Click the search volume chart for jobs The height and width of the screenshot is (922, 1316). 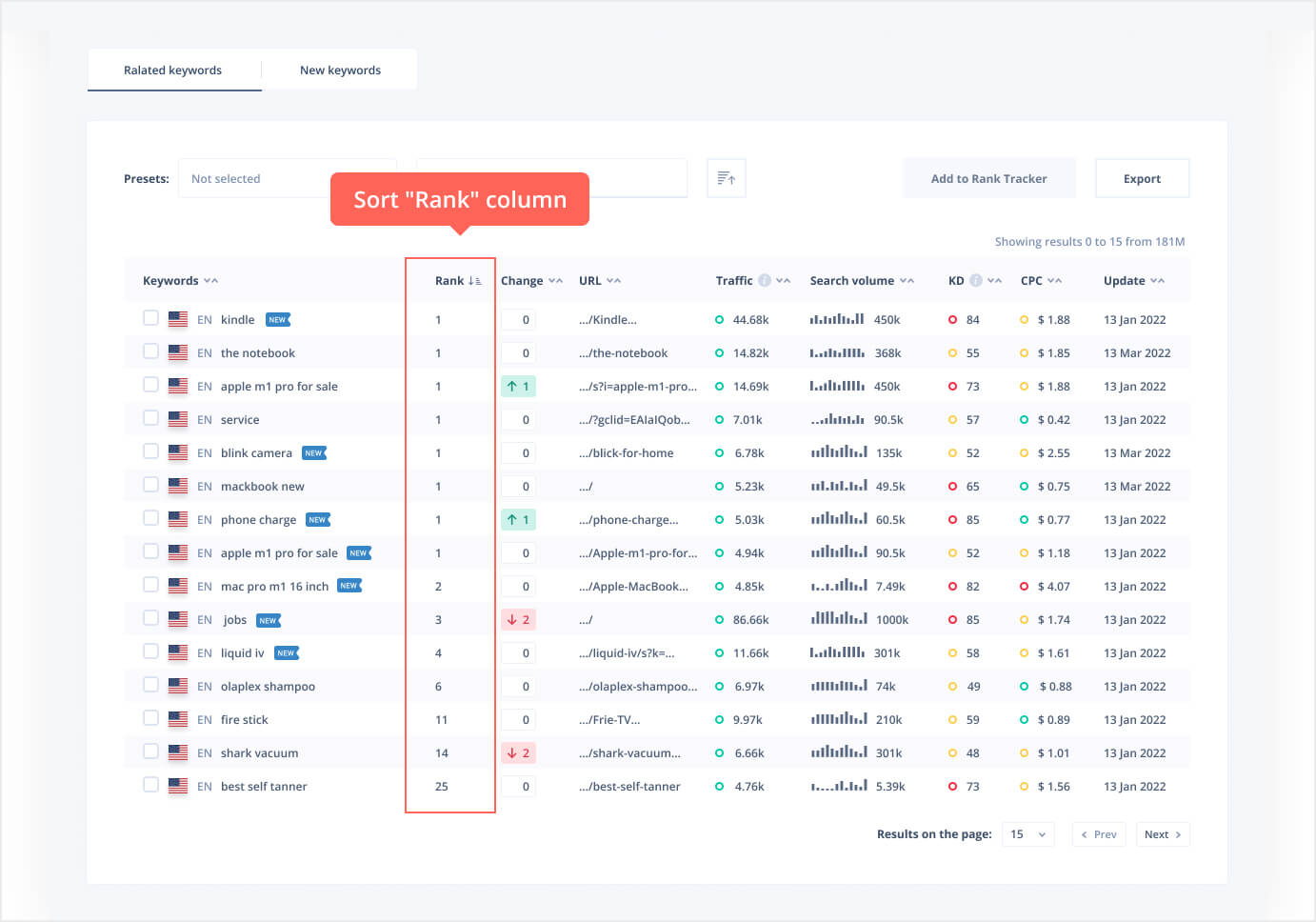coord(839,619)
